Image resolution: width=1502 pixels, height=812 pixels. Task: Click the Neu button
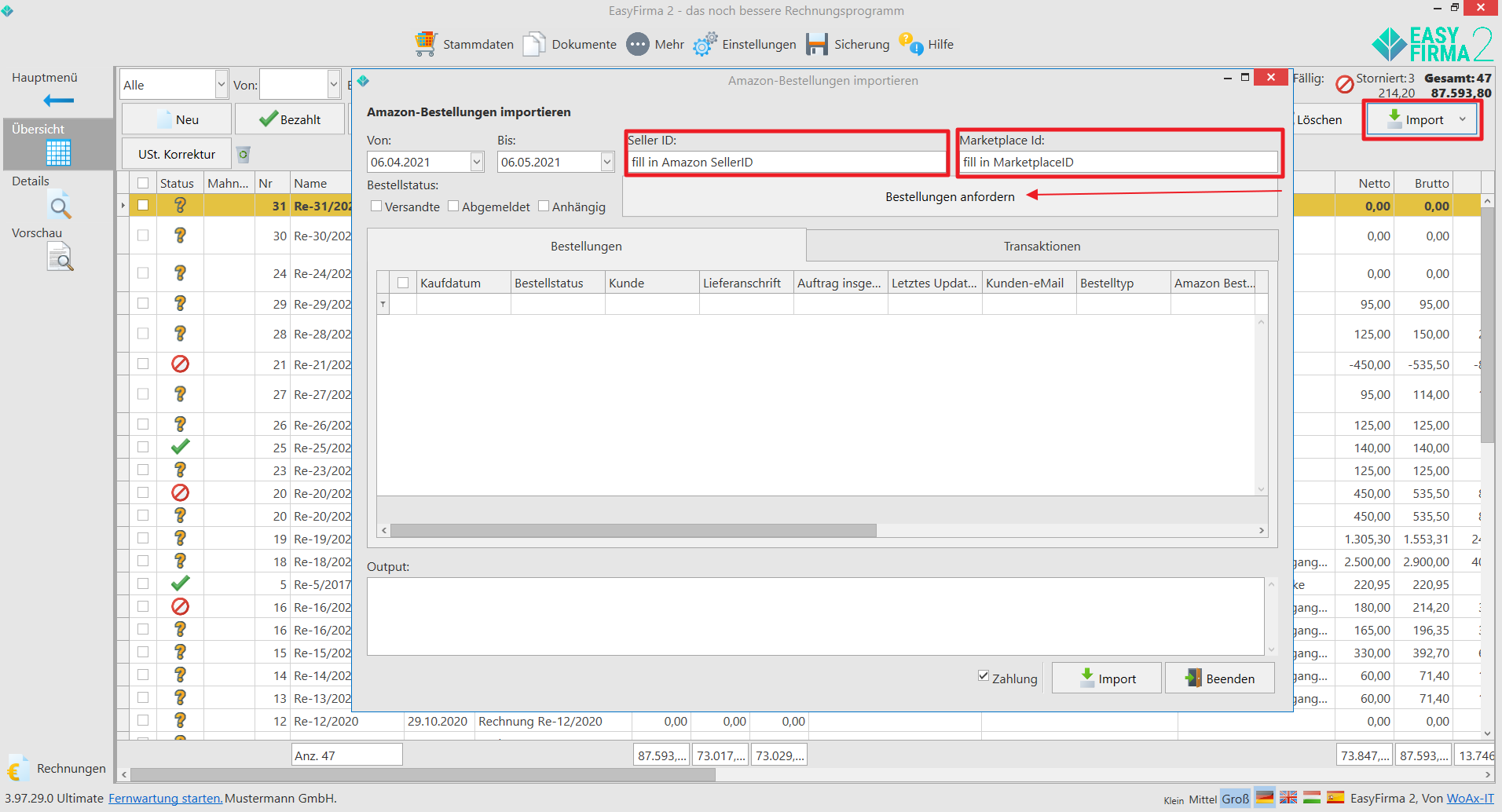(177, 119)
